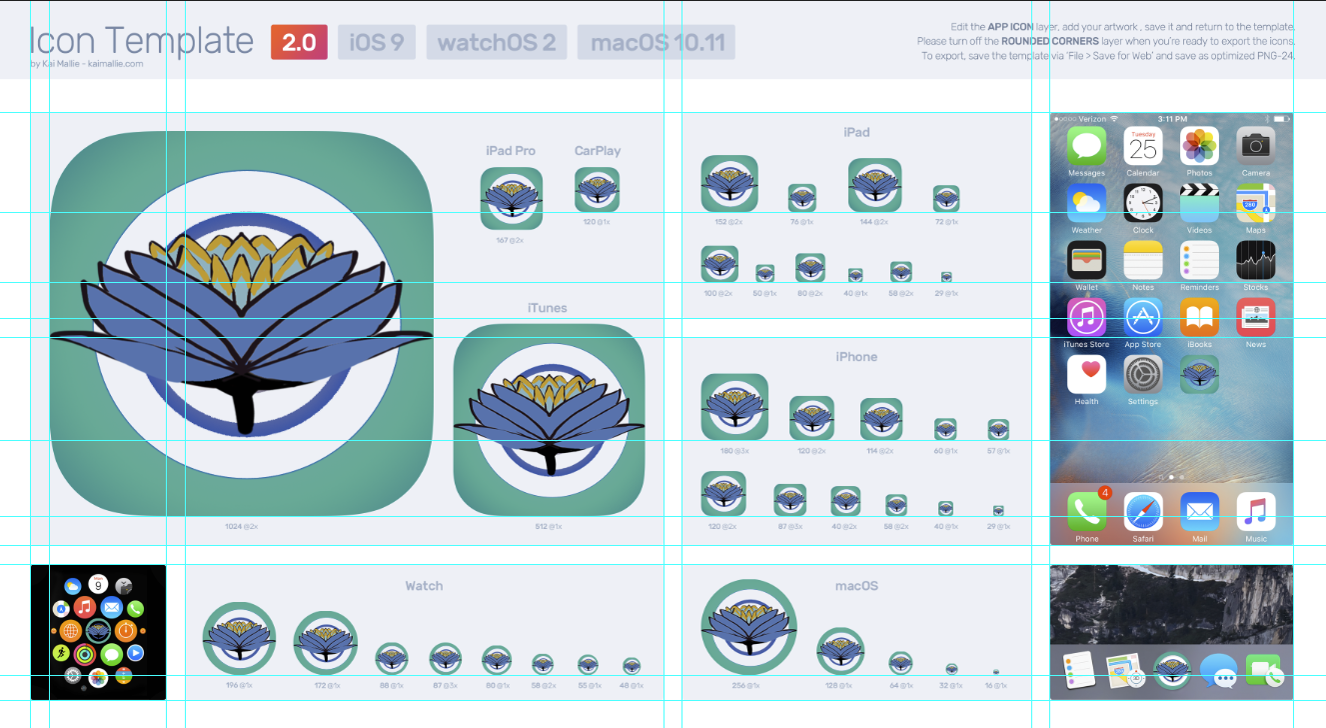The height and width of the screenshot is (728, 1326).
Task: Open Maps app on iPhone home screen
Action: 1256,203
